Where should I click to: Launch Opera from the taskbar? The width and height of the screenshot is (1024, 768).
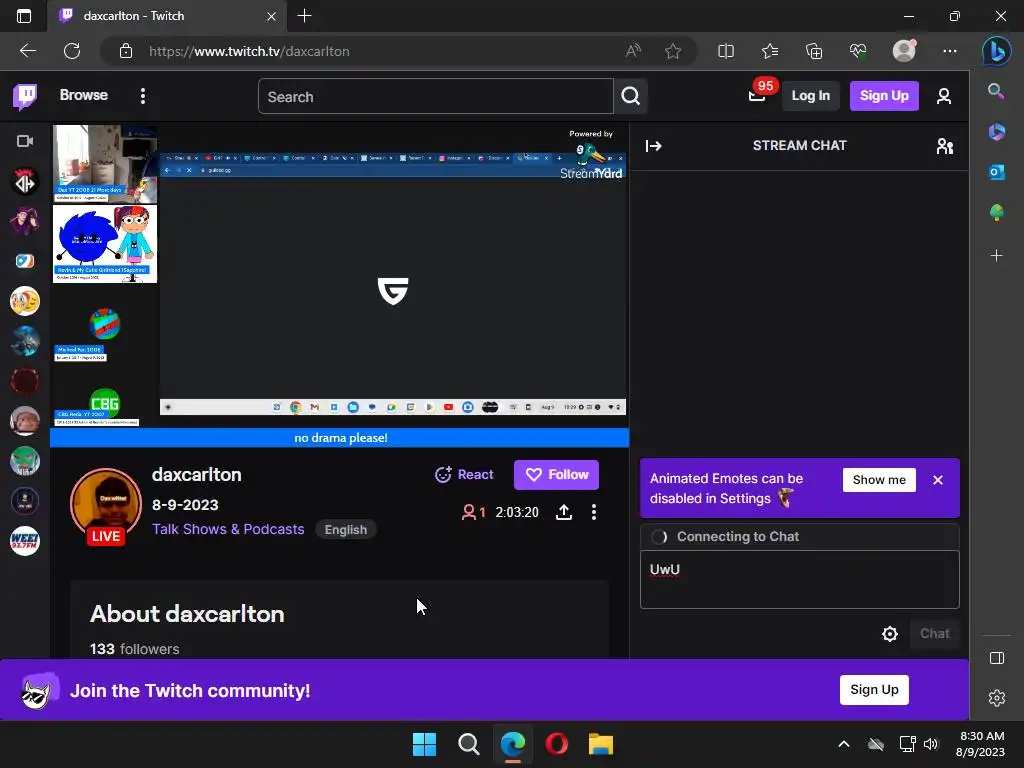[x=556, y=744]
